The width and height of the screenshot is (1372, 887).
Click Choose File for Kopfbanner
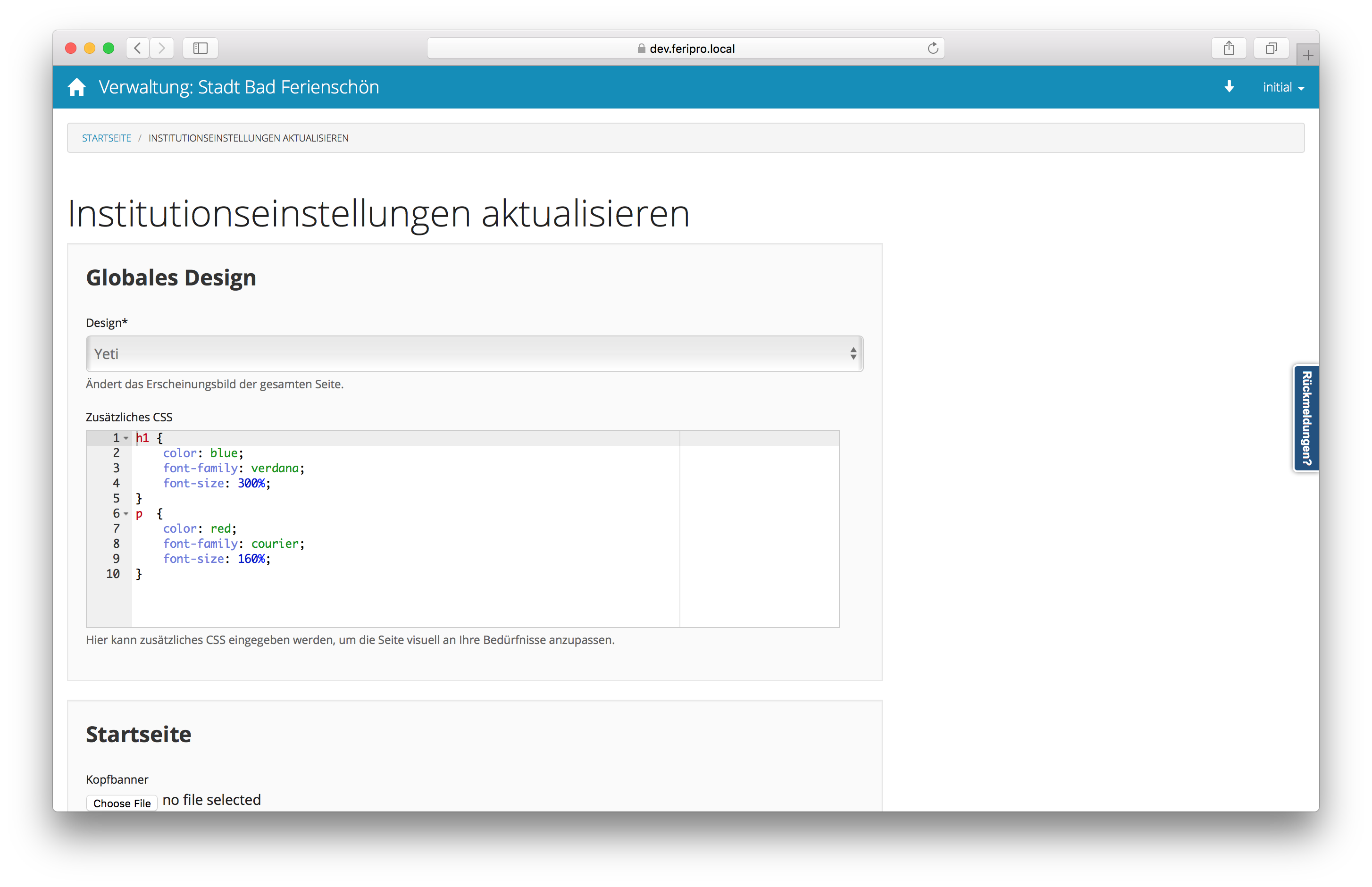(x=122, y=803)
